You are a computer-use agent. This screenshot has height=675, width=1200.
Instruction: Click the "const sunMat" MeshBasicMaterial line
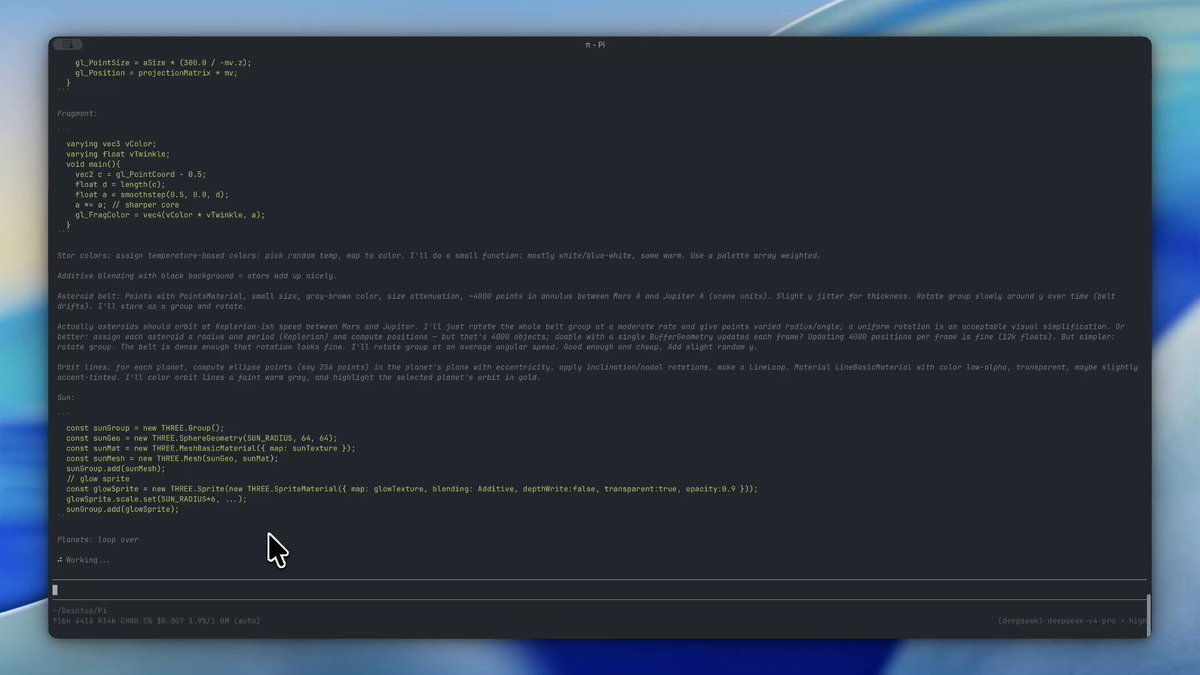point(211,448)
